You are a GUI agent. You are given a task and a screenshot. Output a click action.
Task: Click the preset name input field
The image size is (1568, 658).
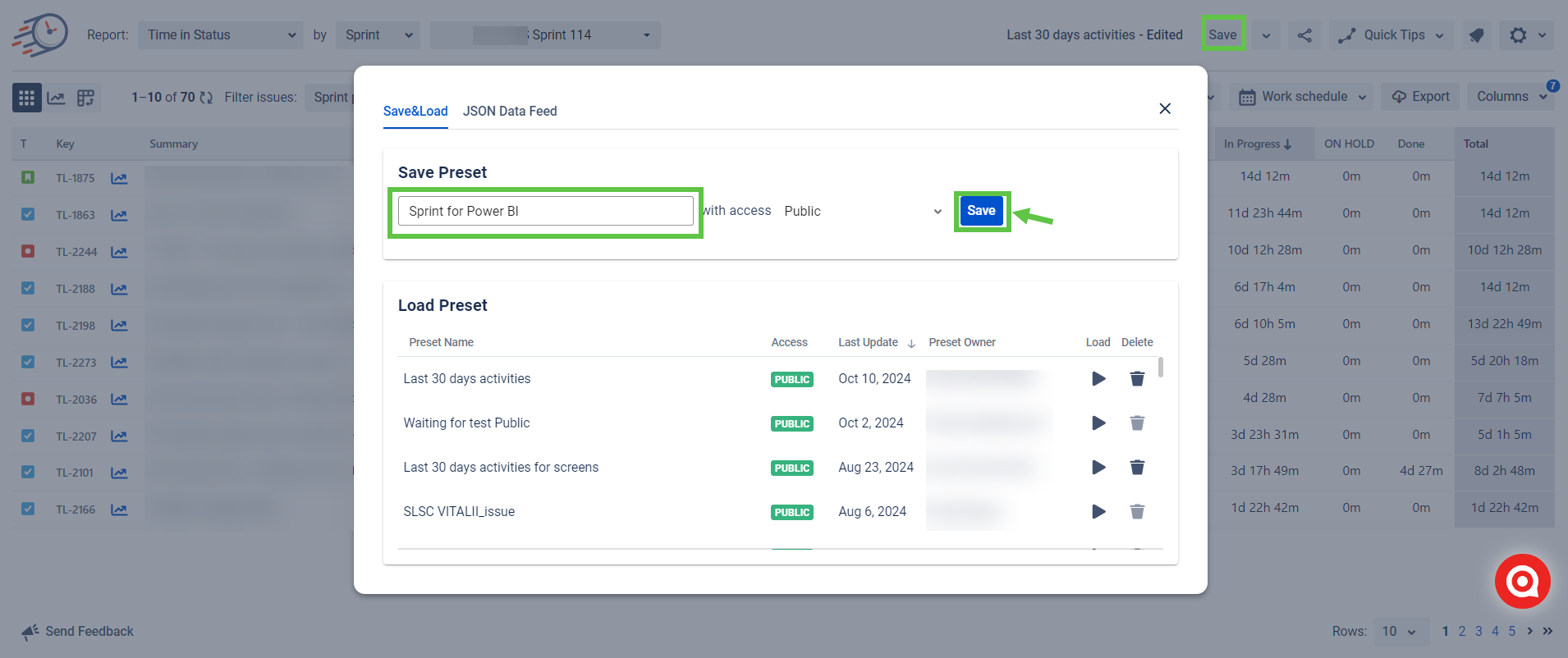[545, 212]
